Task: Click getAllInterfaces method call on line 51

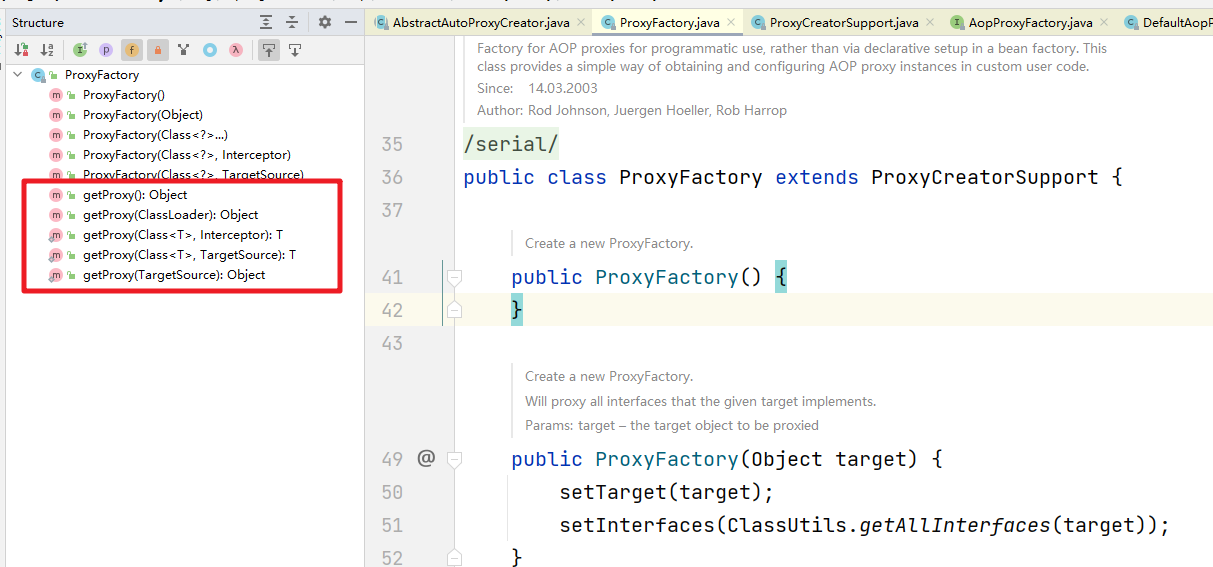Action: tap(950, 525)
